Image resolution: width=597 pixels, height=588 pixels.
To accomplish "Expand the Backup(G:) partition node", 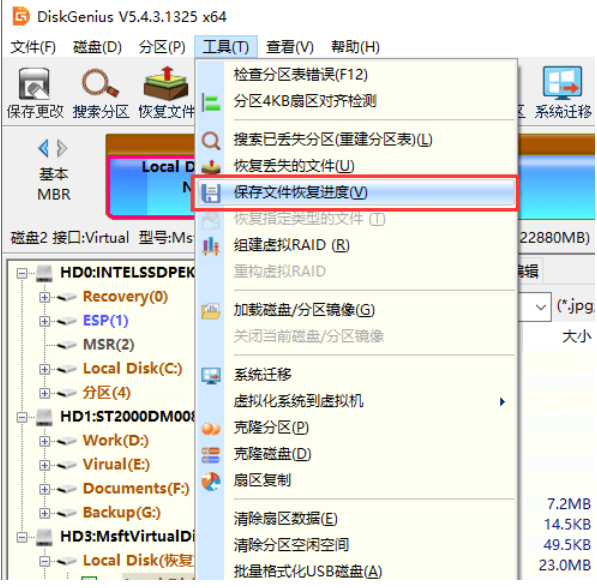I will point(45,513).
